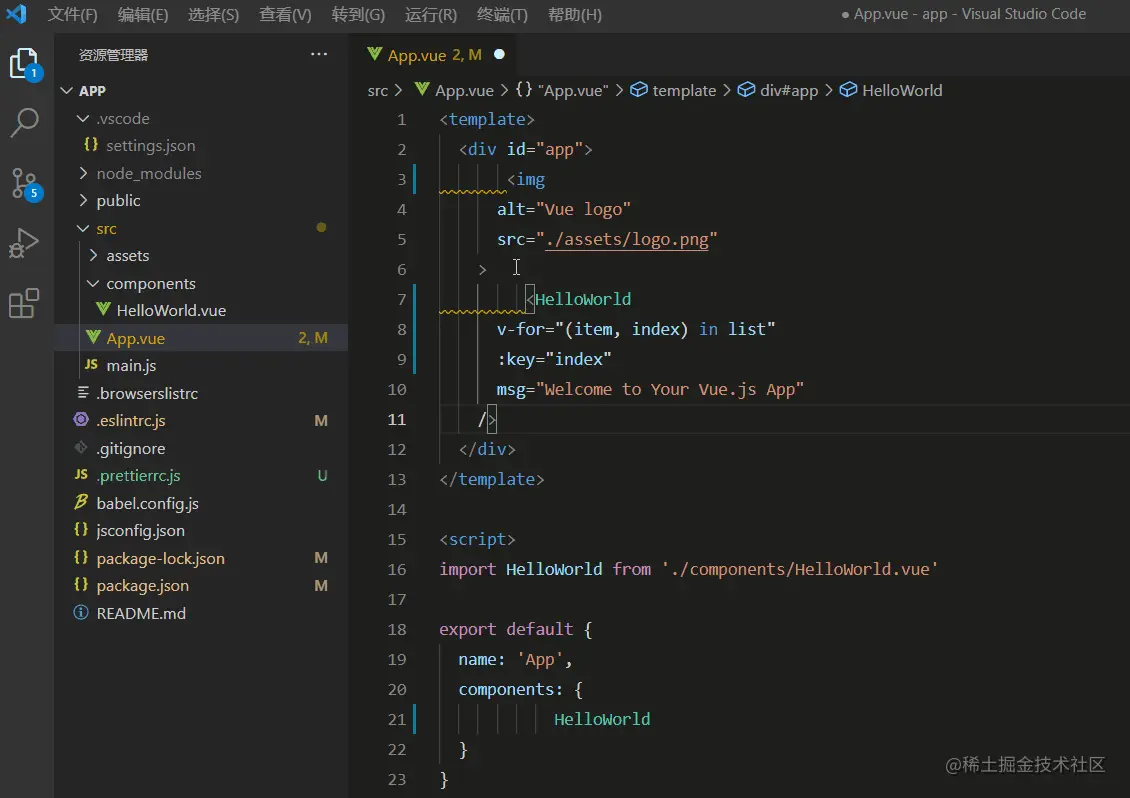Click the JS icon beside .prettierrc.js
This screenshot has width=1130, height=798.
coord(81,474)
